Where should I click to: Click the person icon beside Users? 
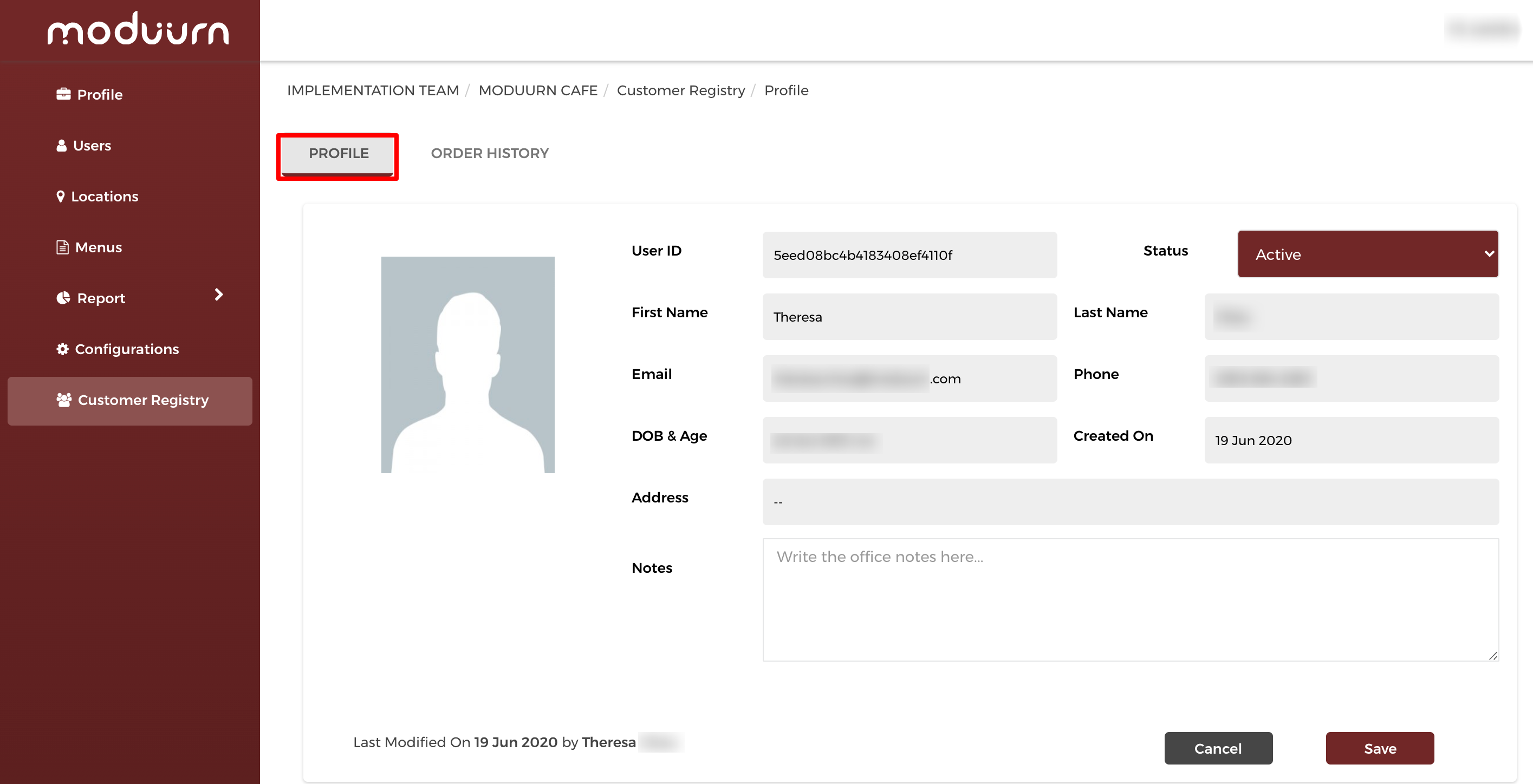click(x=61, y=145)
